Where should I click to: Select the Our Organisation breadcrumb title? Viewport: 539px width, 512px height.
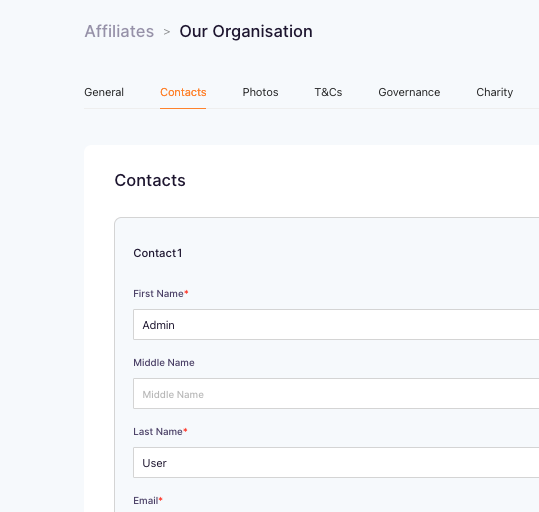246,32
